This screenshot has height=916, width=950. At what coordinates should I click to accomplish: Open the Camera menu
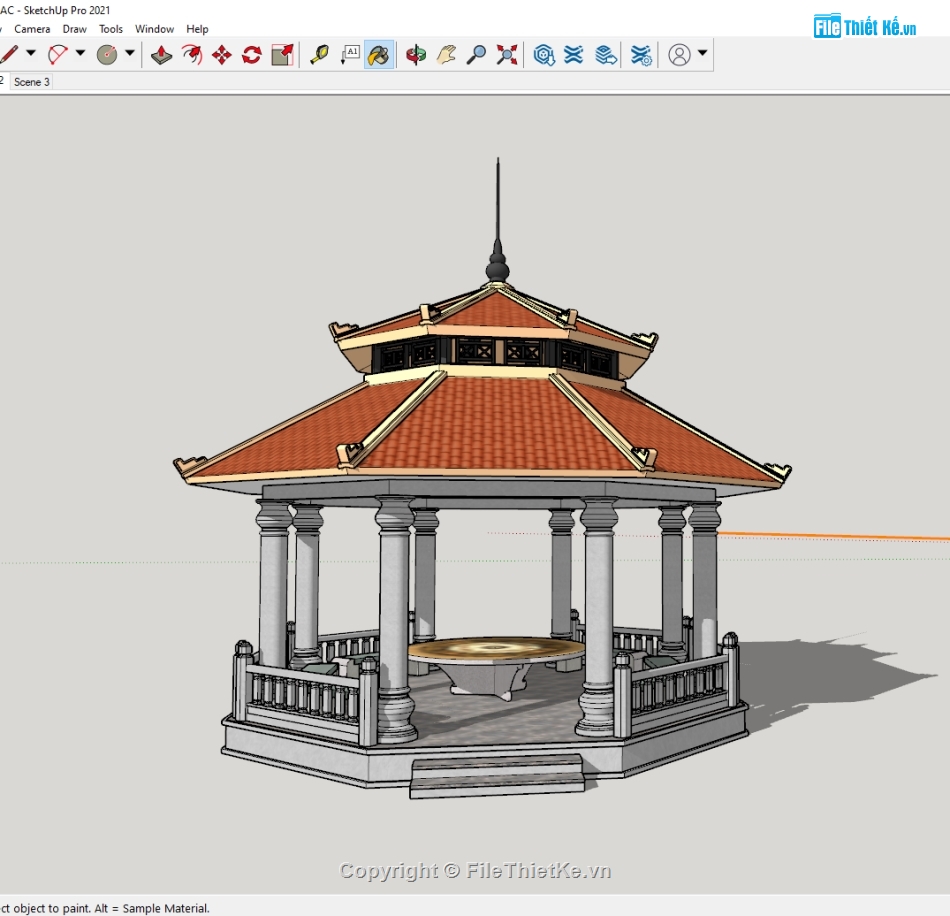tap(32, 29)
